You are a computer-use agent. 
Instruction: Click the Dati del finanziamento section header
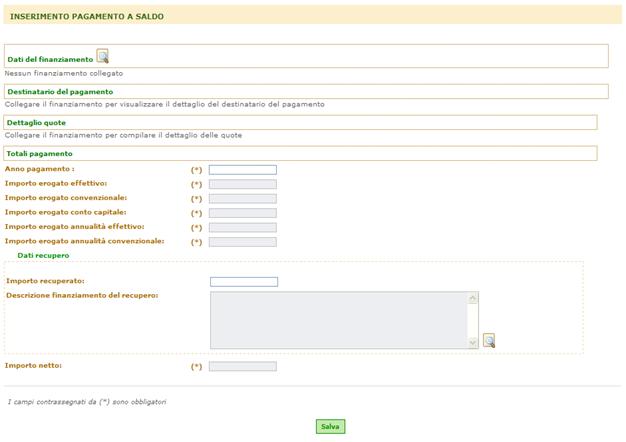(x=50, y=59)
